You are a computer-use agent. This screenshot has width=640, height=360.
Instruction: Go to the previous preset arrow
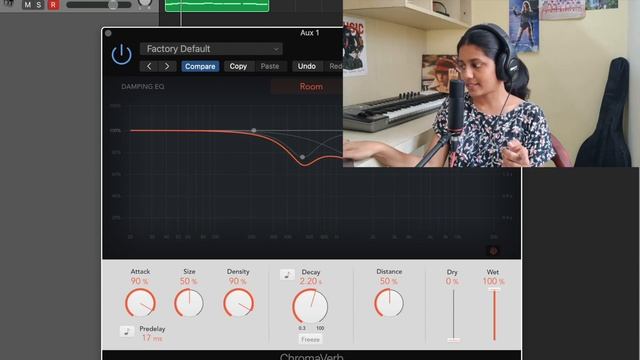pos(149,66)
